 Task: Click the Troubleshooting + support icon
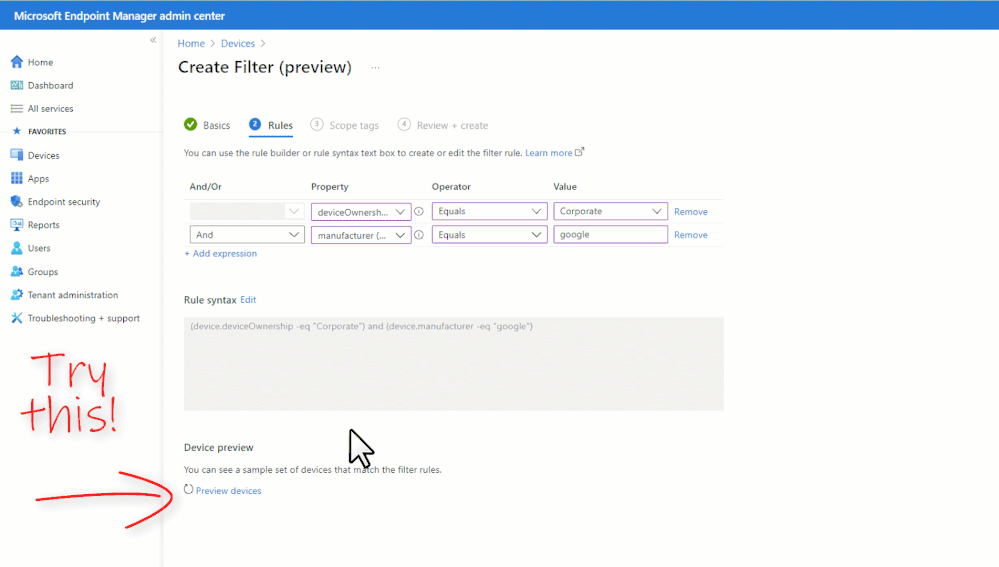pyautogui.click(x=16, y=318)
